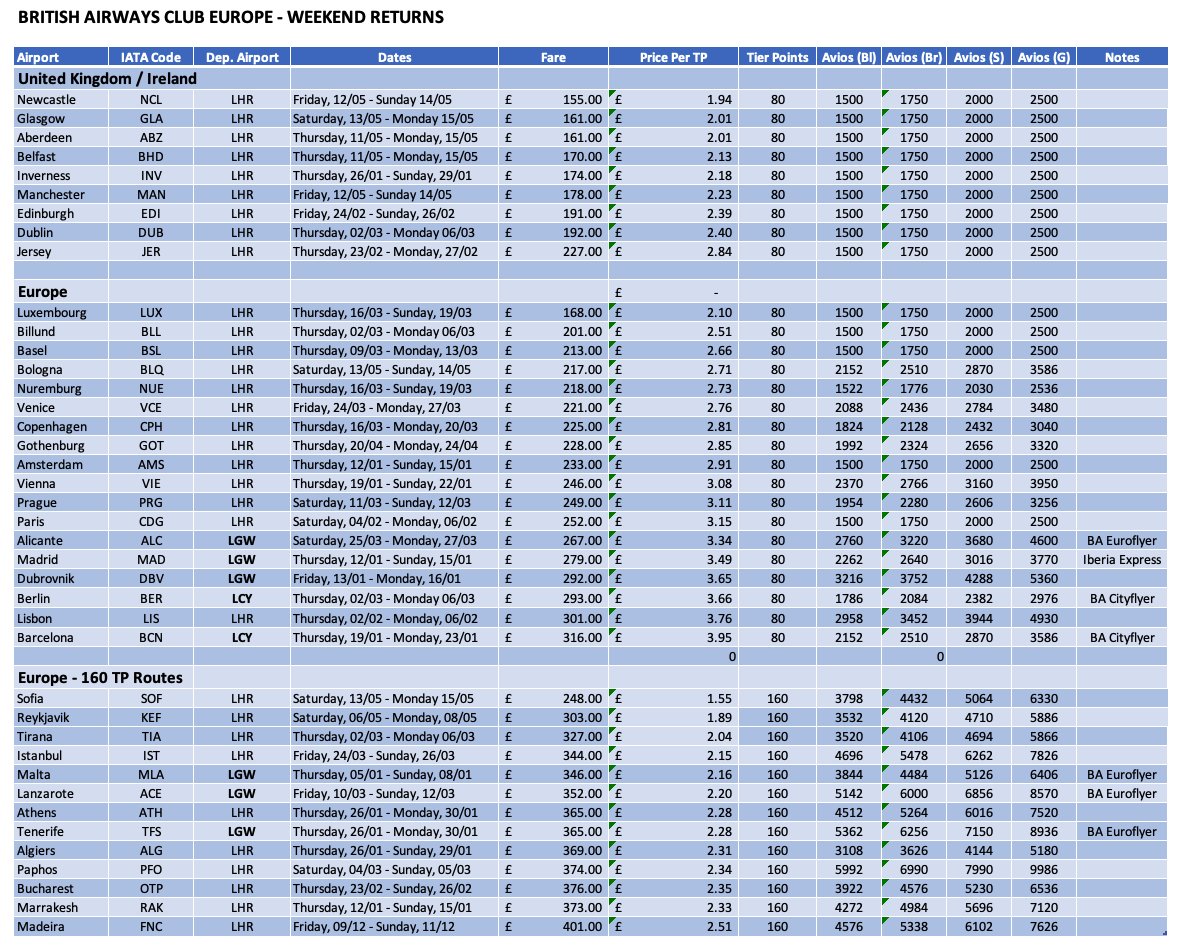Click the 'Fare' column header
The image size is (1183, 952).
[x=553, y=57]
